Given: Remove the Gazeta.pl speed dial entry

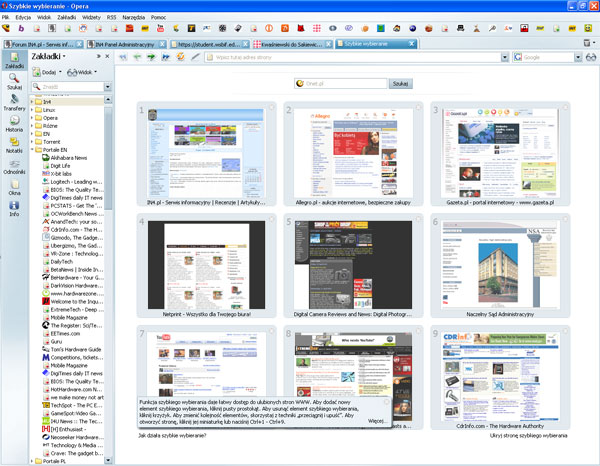Looking at the screenshot, I should [x=566, y=108].
